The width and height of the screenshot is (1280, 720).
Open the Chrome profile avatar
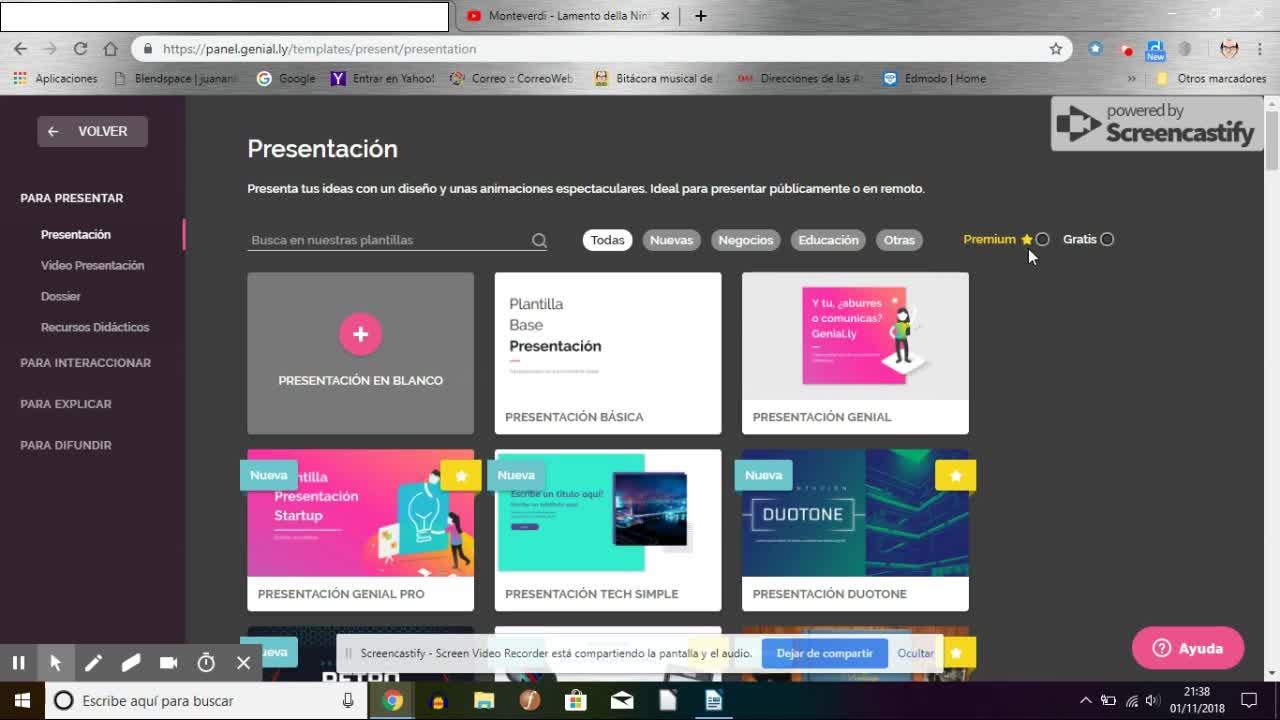coord(1229,48)
